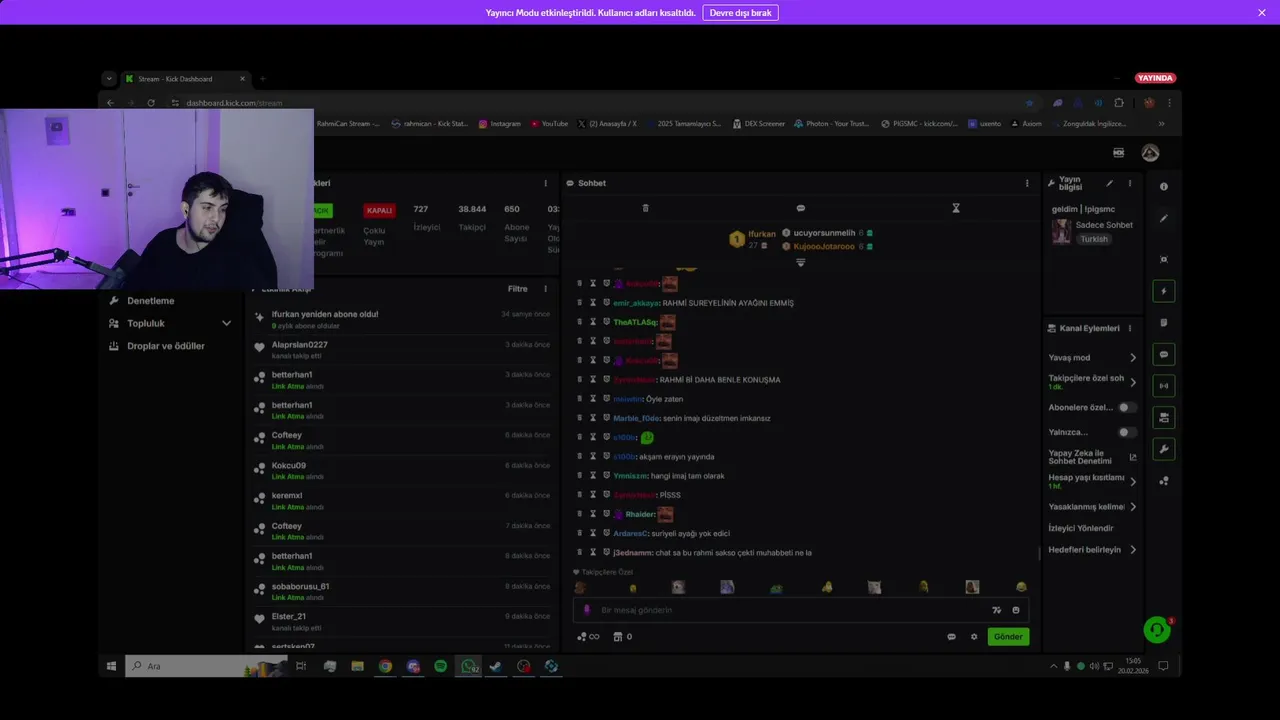Viewport: 1280px width, 720px height.
Task: Click the lightning bolt icon in right sidebar
Action: (1163, 291)
